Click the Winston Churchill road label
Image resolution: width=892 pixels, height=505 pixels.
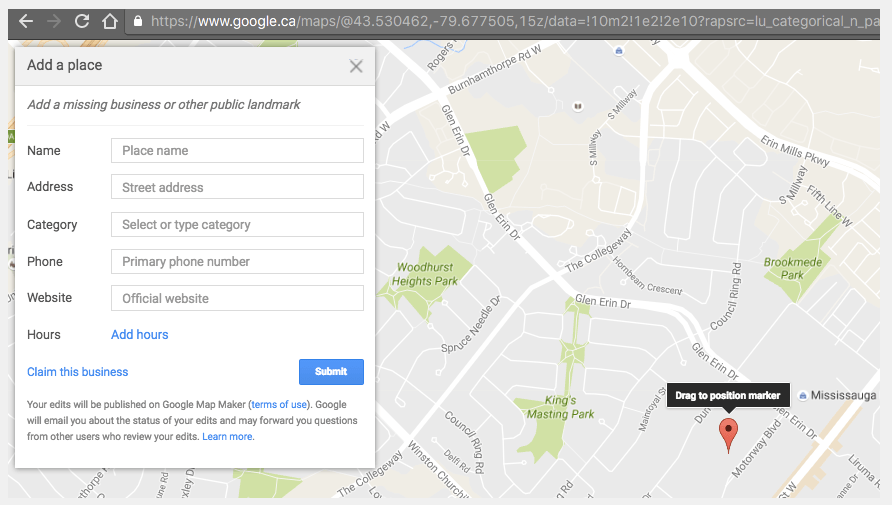(437, 469)
